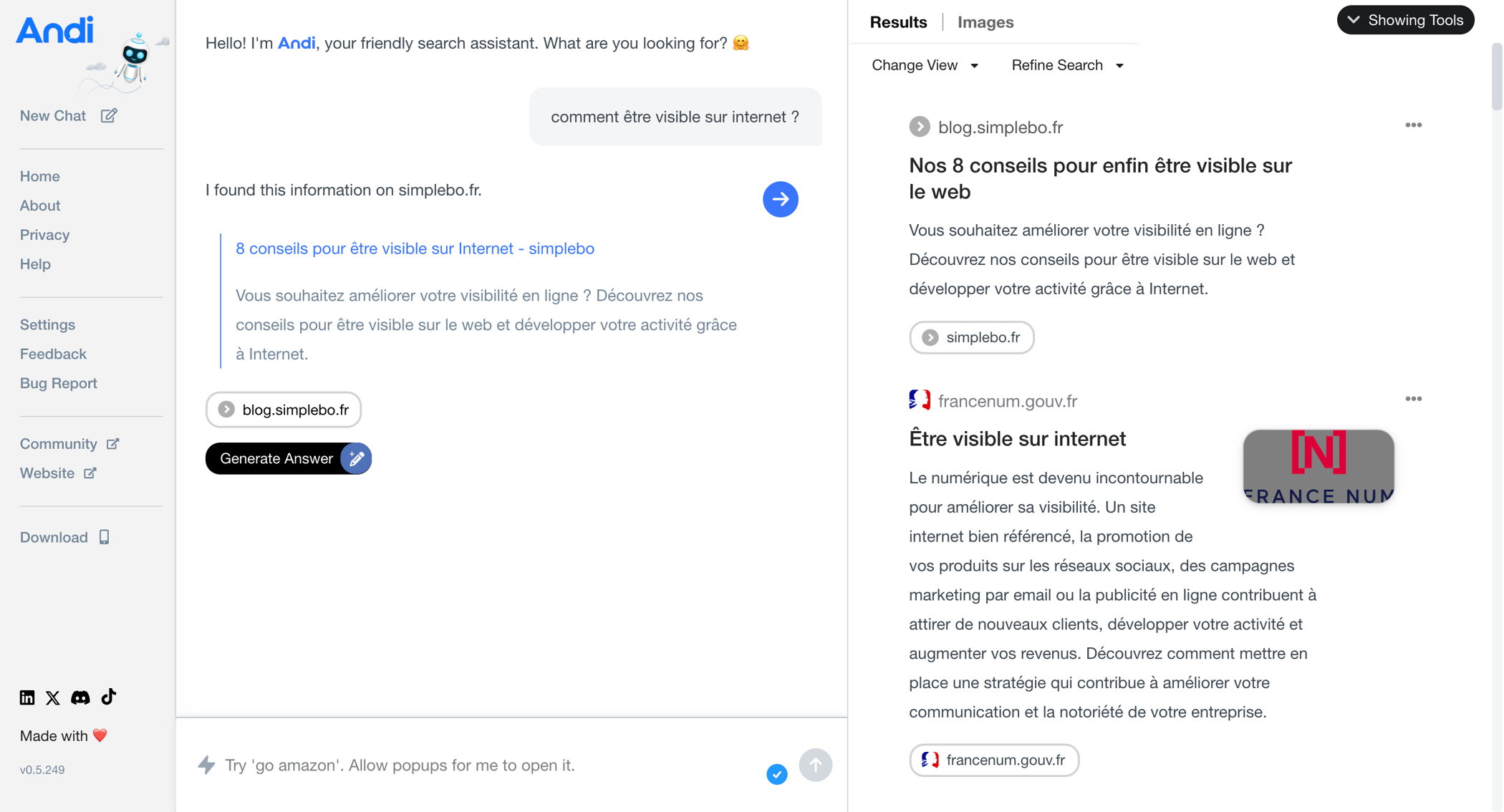Click the France Num thumbnail image

(x=1318, y=466)
